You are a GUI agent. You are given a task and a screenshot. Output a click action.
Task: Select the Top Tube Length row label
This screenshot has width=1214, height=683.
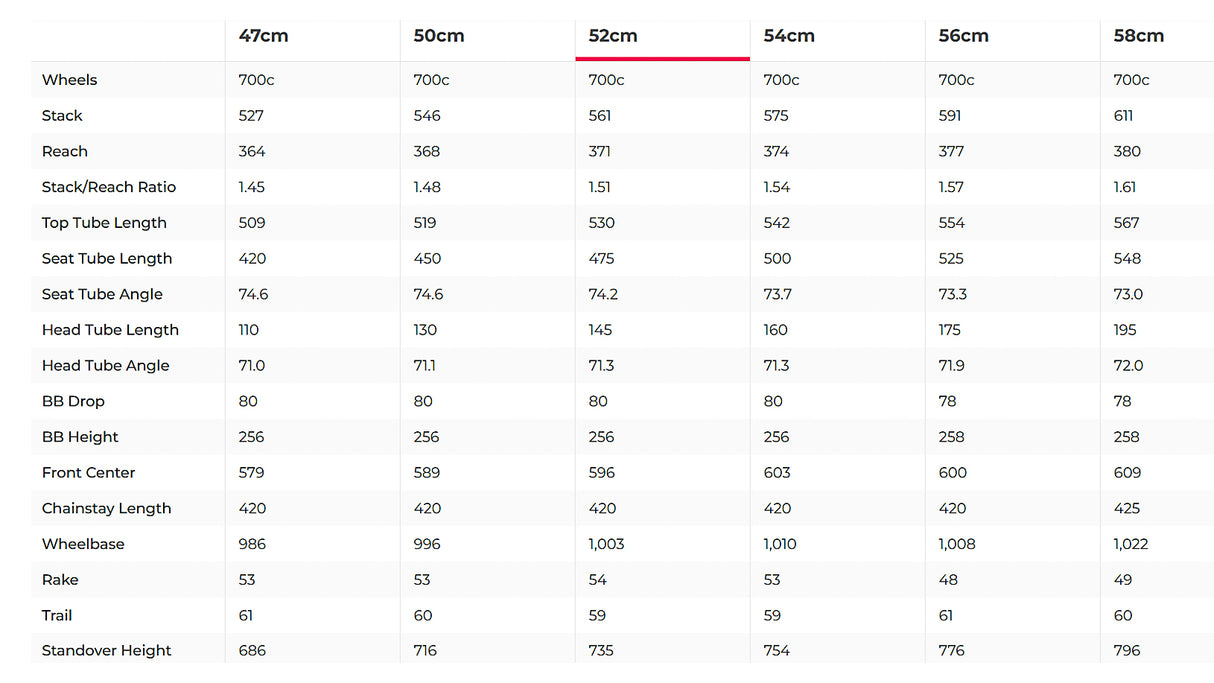click(104, 223)
